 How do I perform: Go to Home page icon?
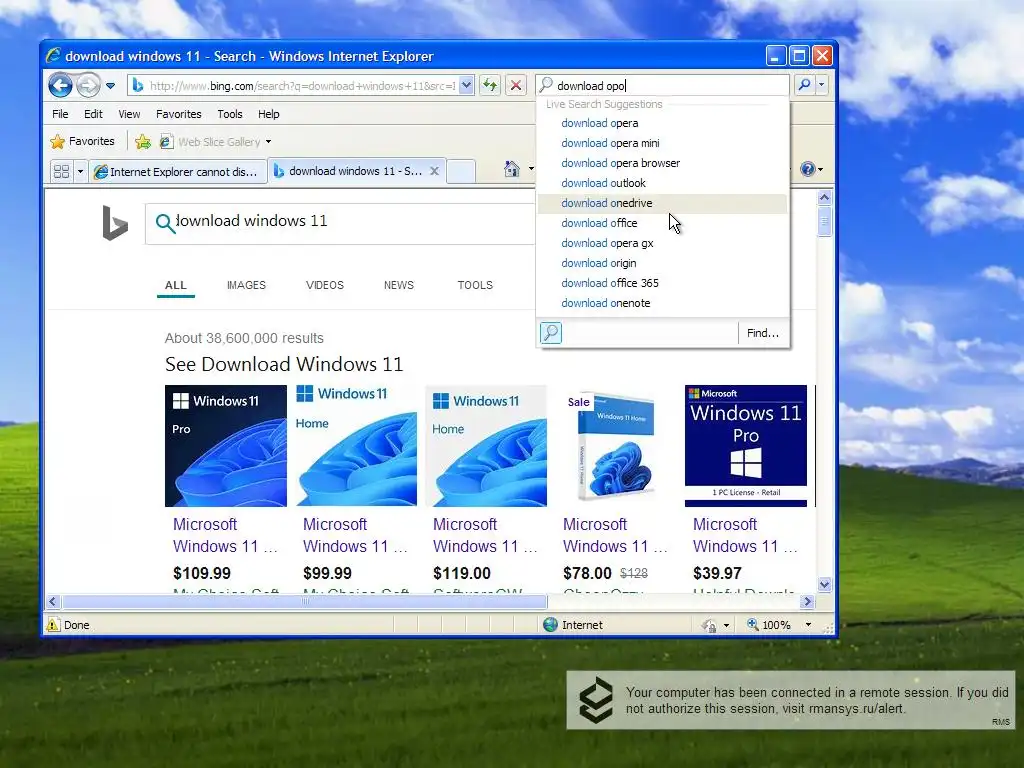pyautogui.click(x=511, y=169)
